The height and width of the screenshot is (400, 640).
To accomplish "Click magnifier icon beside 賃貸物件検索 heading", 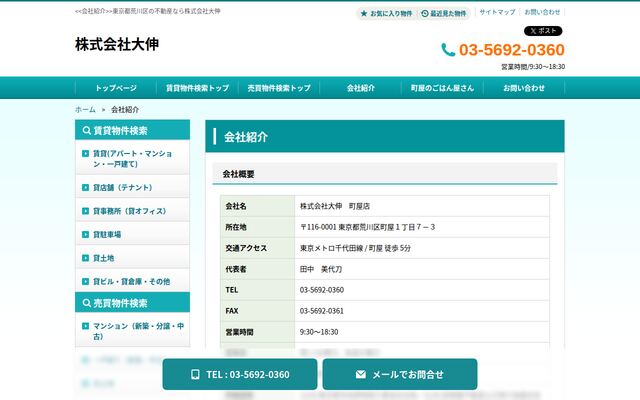I will [87, 131].
